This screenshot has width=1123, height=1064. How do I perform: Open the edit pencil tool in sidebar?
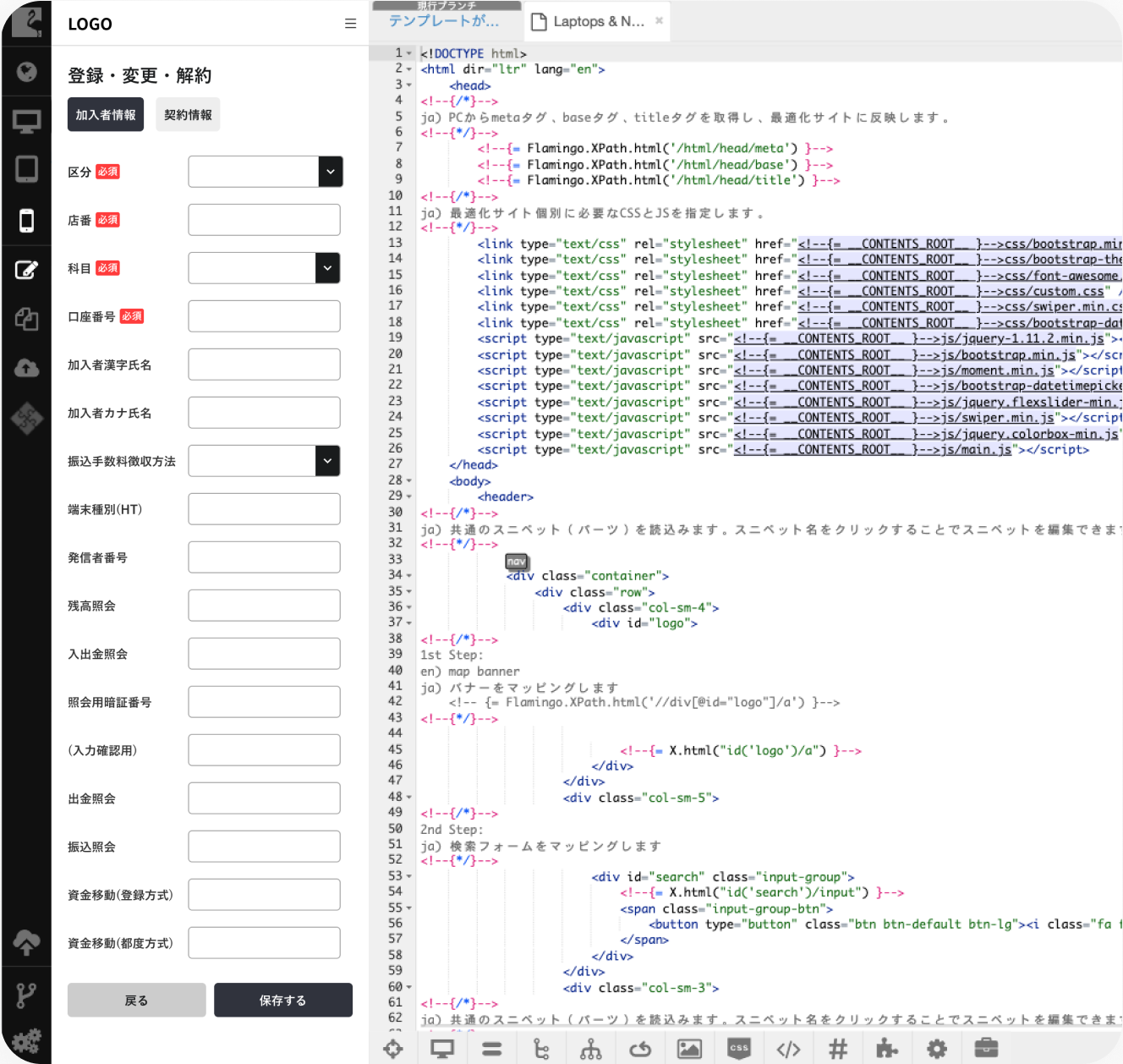tap(26, 270)
